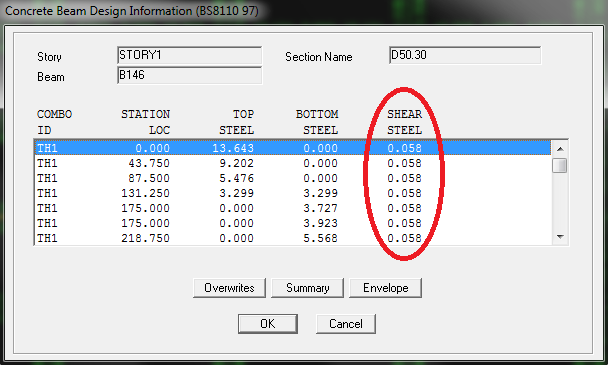Select the row with bottom steel 3.727

coord(293,208)
